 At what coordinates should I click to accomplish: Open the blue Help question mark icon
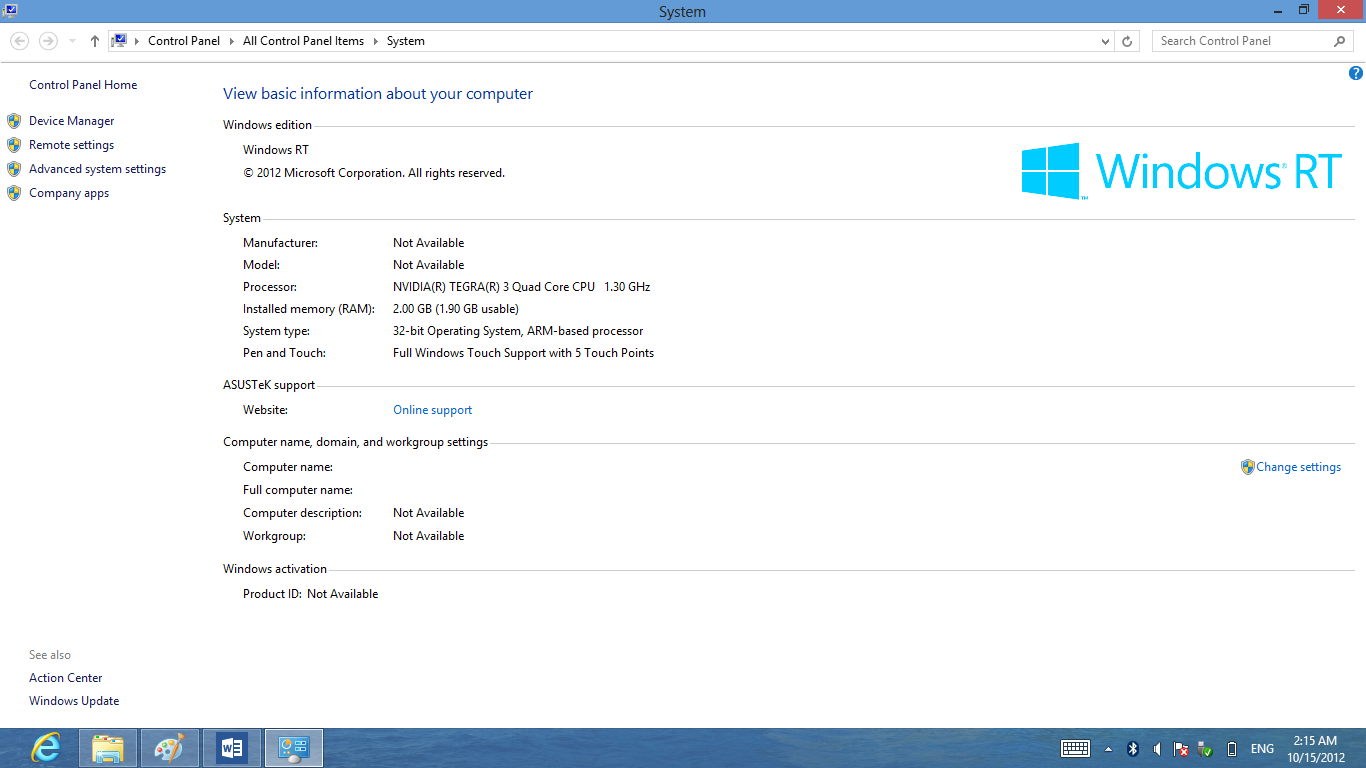pyautogui.click(x=1356, y=73)
